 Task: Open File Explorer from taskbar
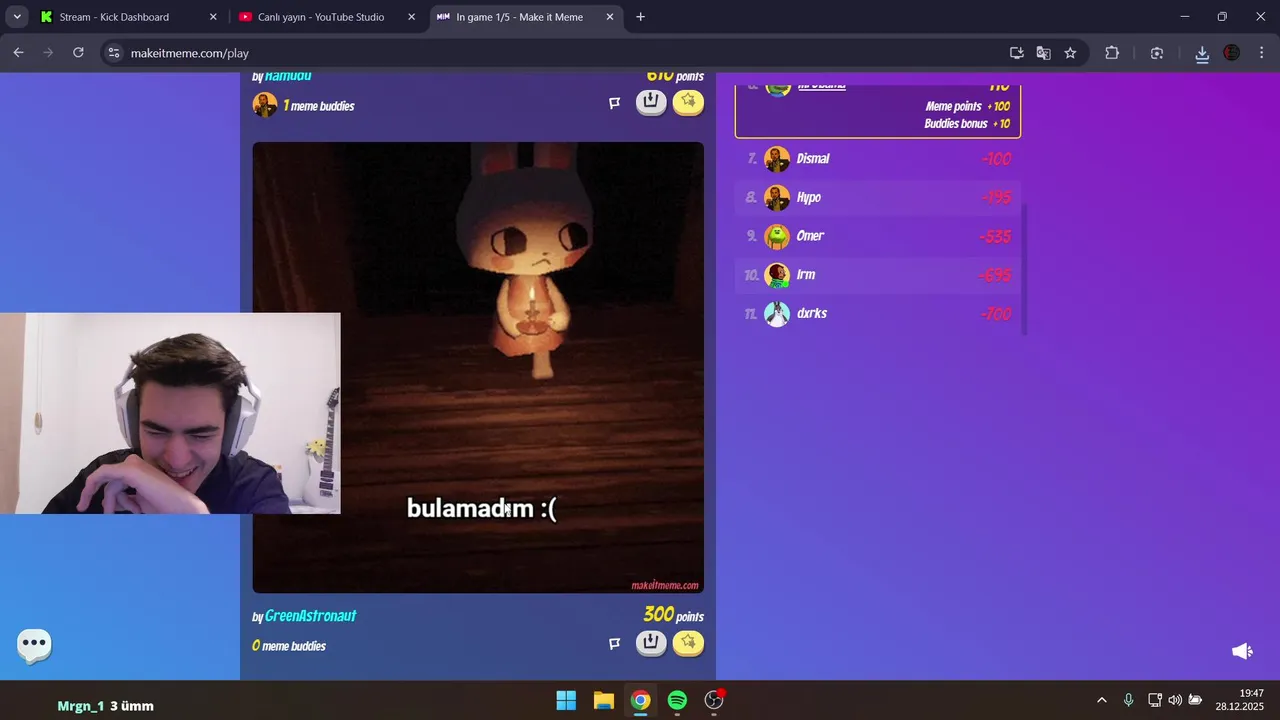click(603, 700)
